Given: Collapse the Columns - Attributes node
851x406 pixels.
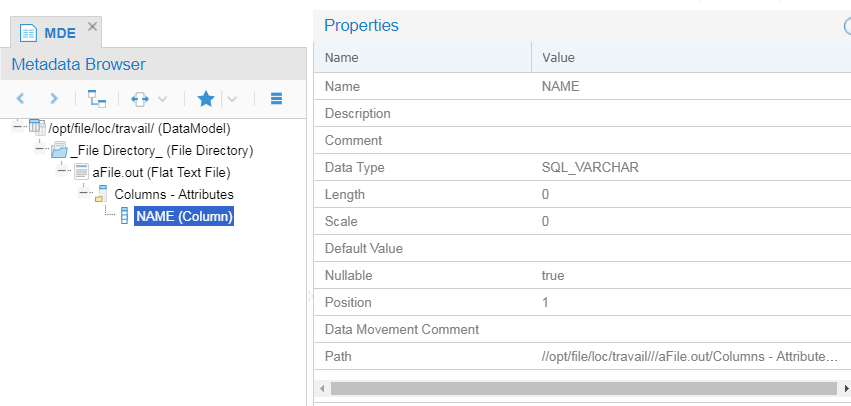Looking at the screenshot, I should (84, 193).
